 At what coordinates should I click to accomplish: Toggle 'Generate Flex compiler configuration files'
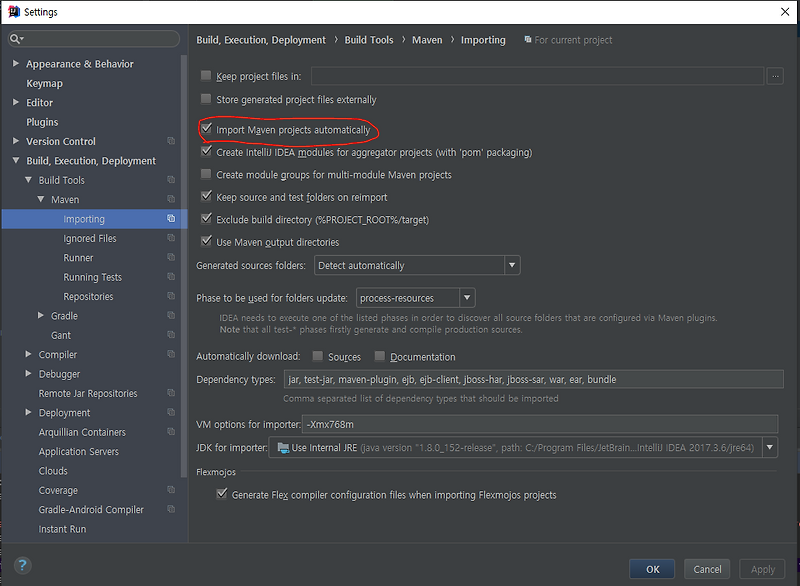(222, 494)
